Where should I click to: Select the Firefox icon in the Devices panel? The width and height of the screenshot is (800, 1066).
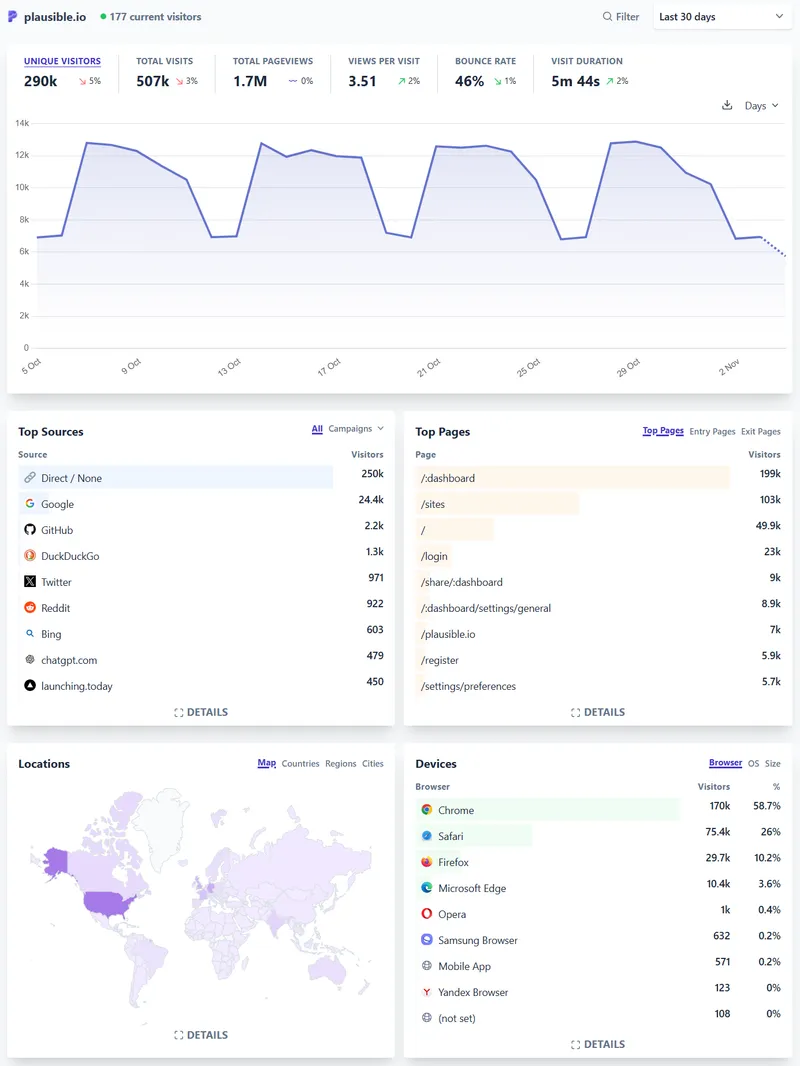coord(427,862)
